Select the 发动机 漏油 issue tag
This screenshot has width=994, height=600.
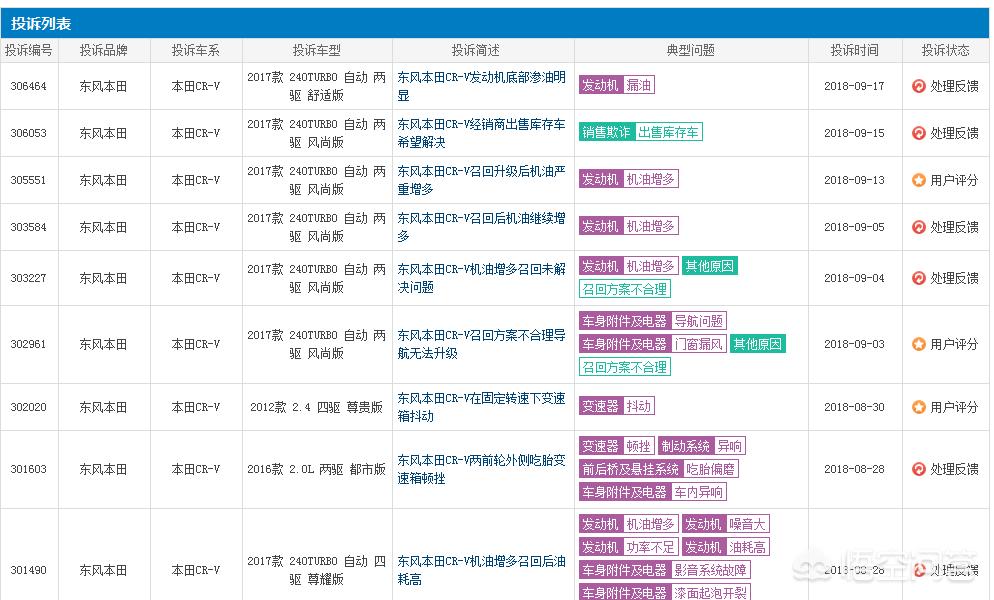617,85
